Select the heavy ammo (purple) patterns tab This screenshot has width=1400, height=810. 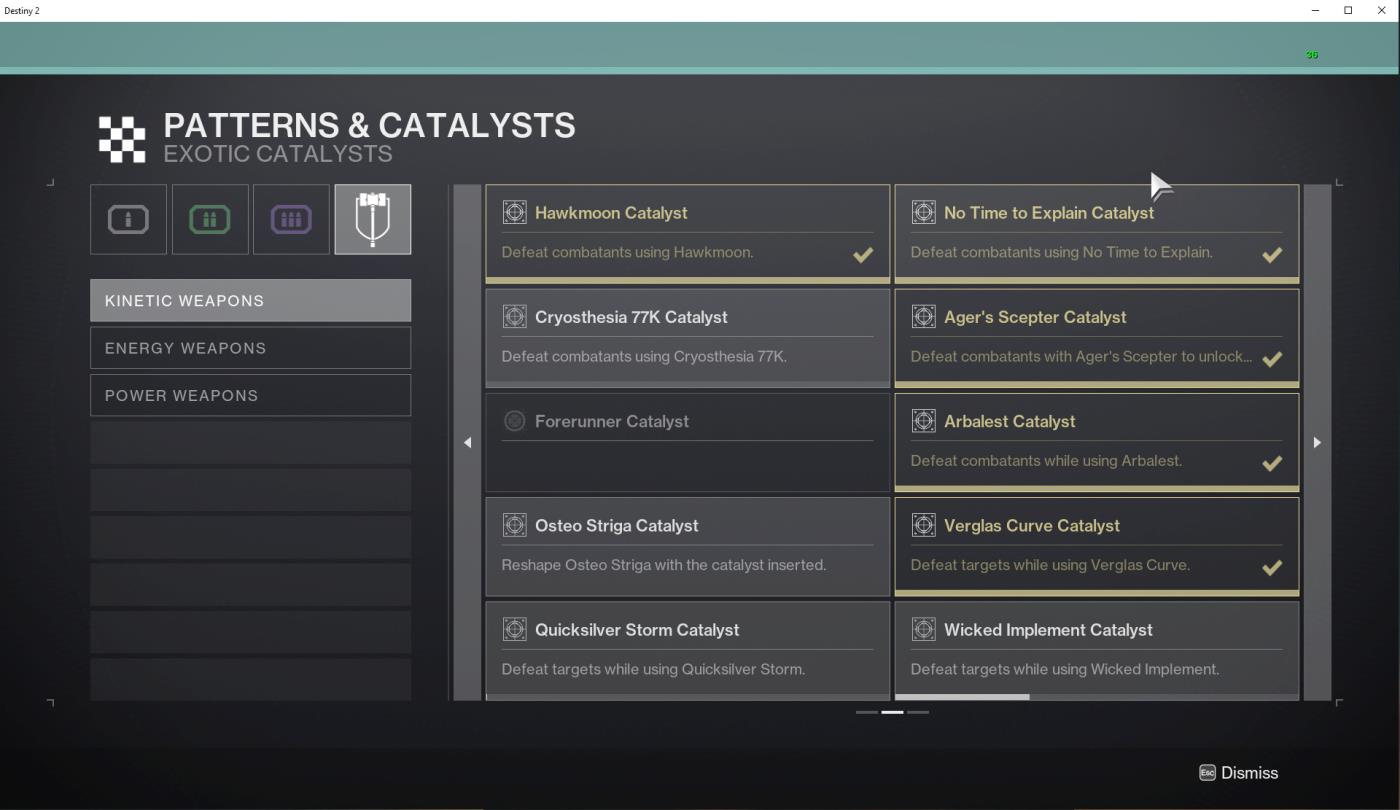pos(291,219)
